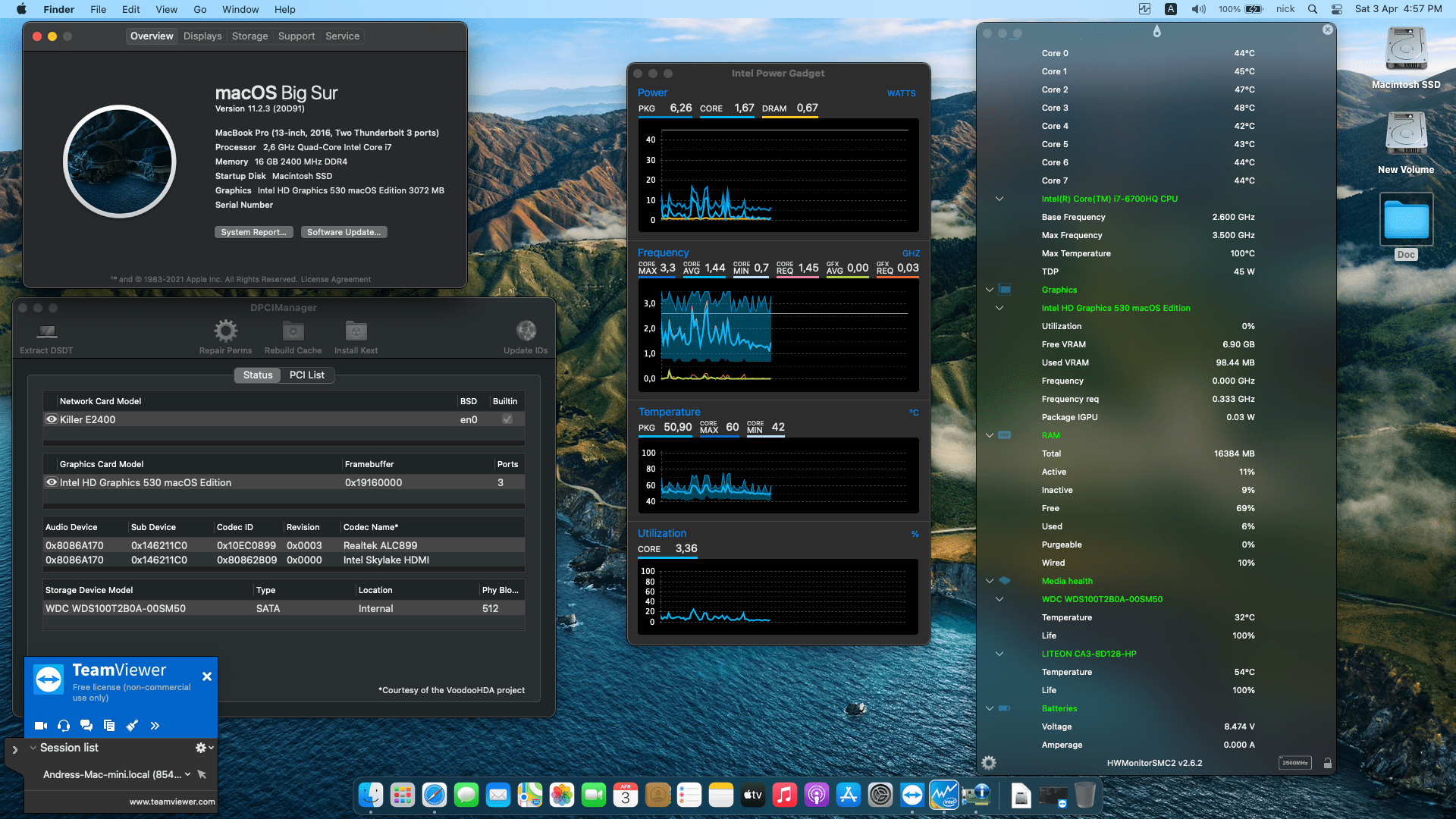Select WDC WDS100T2B0A-00SM50 storage row in DPCIManager
The image size is (1456, 819).
[x=284, y=608]
